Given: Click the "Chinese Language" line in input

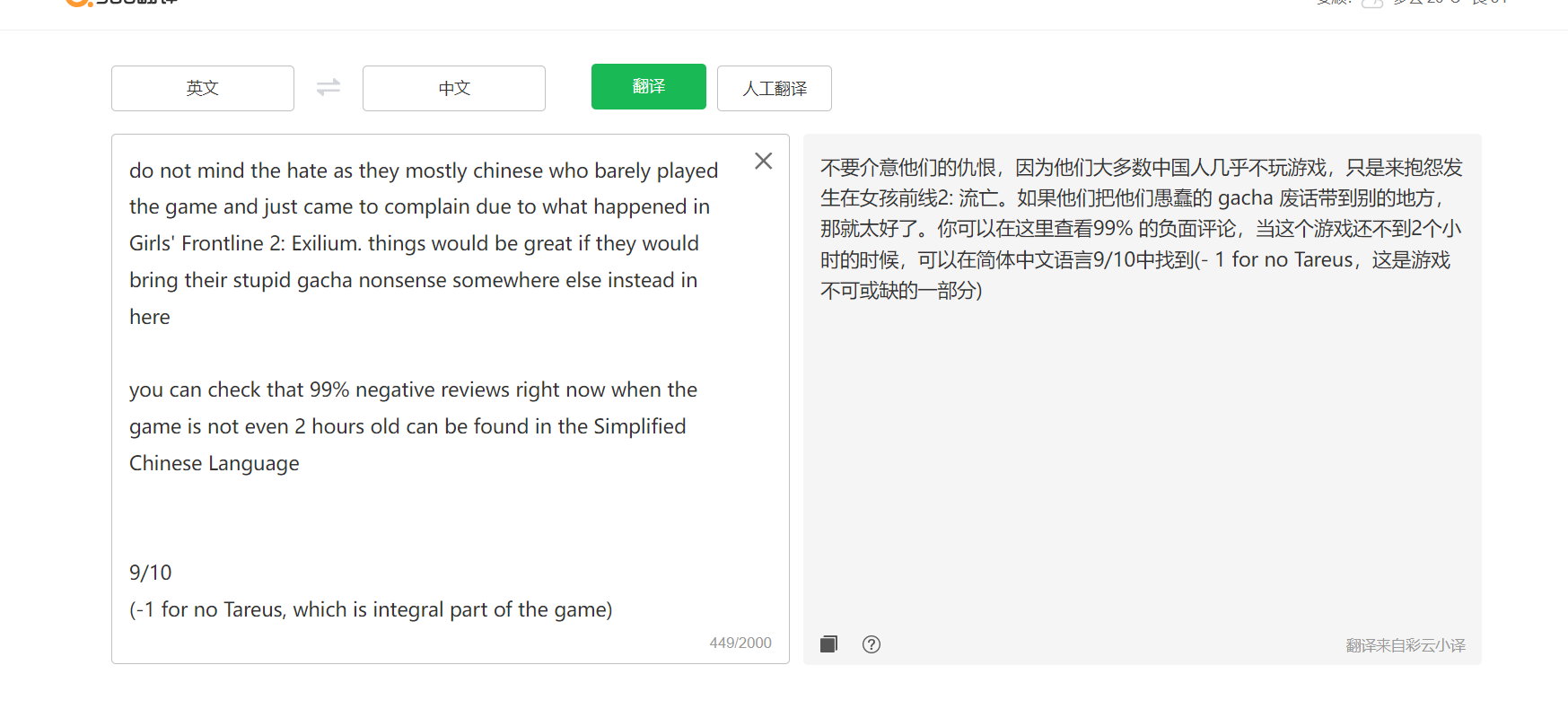Looking at the screenshot, I should (x=215, y=463).
